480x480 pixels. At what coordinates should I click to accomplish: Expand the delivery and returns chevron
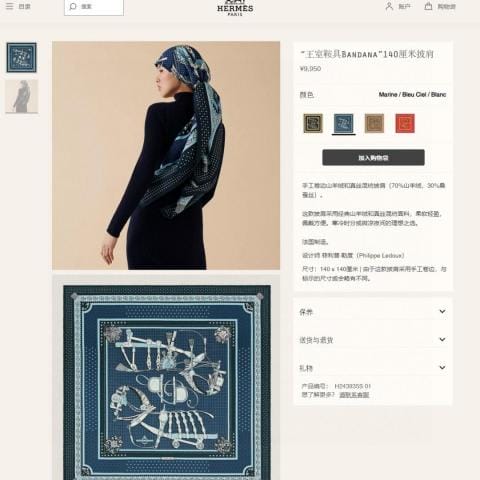442,339
